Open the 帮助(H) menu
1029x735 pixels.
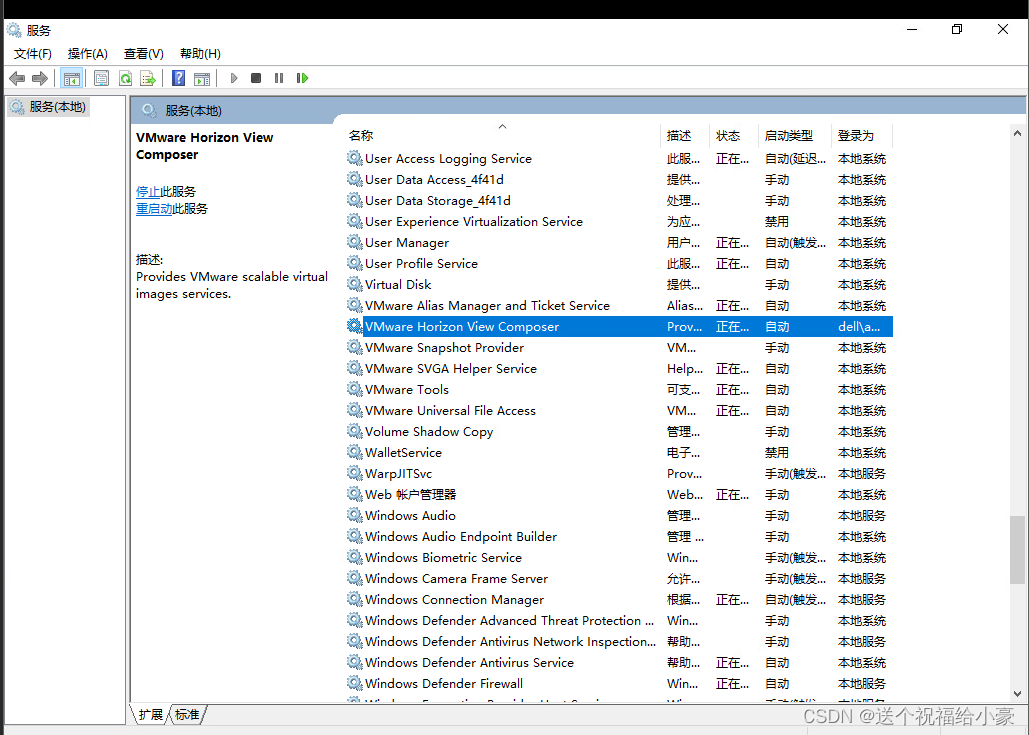[x=200, y=54]
